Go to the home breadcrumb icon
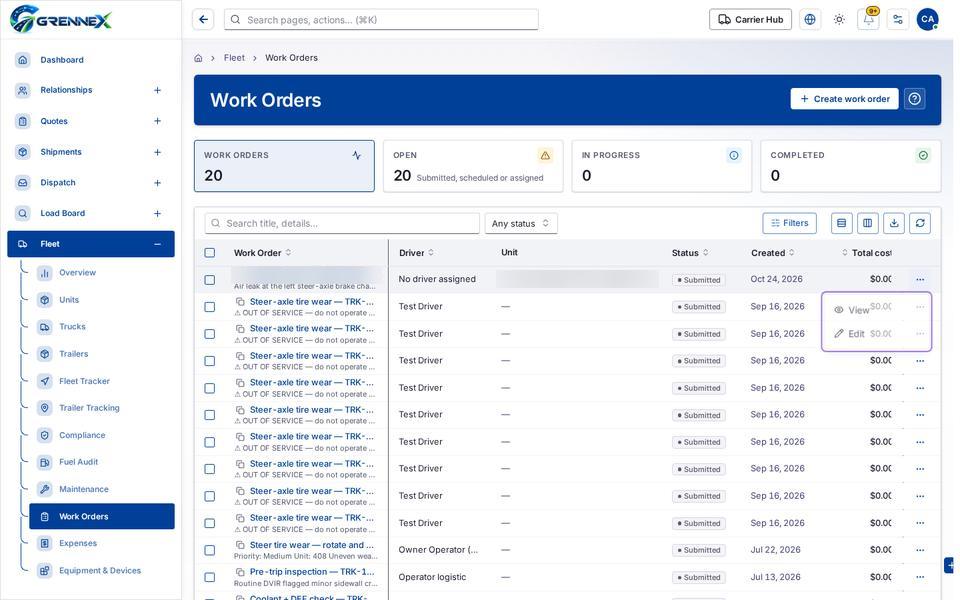 [x=198, y=58]
